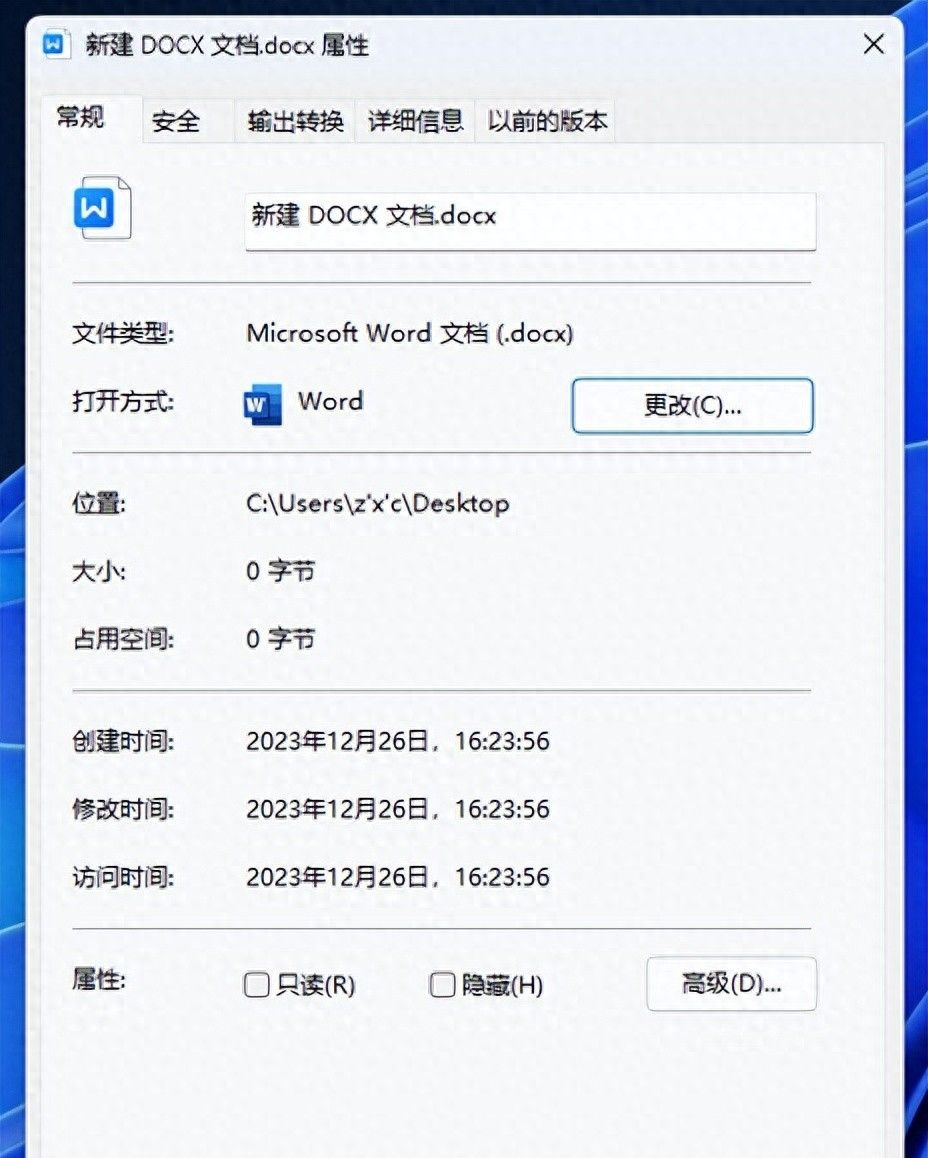Image resolution: width=928 pixels, height=1158 pixels.
Task: Click the 位置 label
Action: coord(99,504)
